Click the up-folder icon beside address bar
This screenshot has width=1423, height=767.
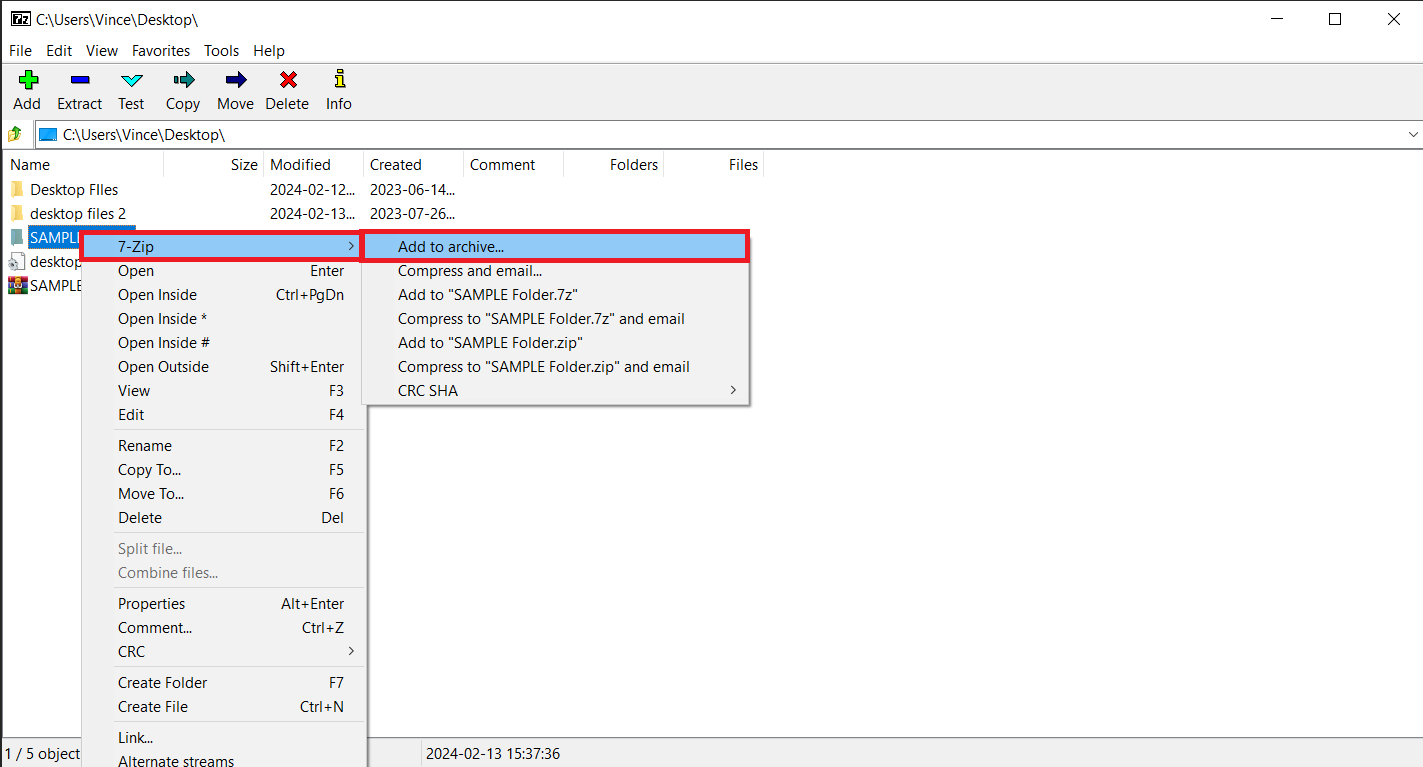click(14, 134)
